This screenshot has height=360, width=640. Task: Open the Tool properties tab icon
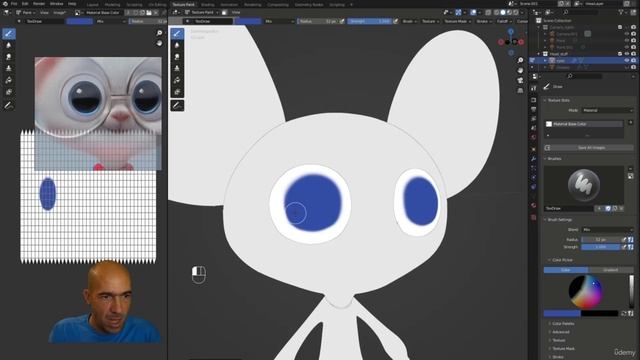[533, 88]
